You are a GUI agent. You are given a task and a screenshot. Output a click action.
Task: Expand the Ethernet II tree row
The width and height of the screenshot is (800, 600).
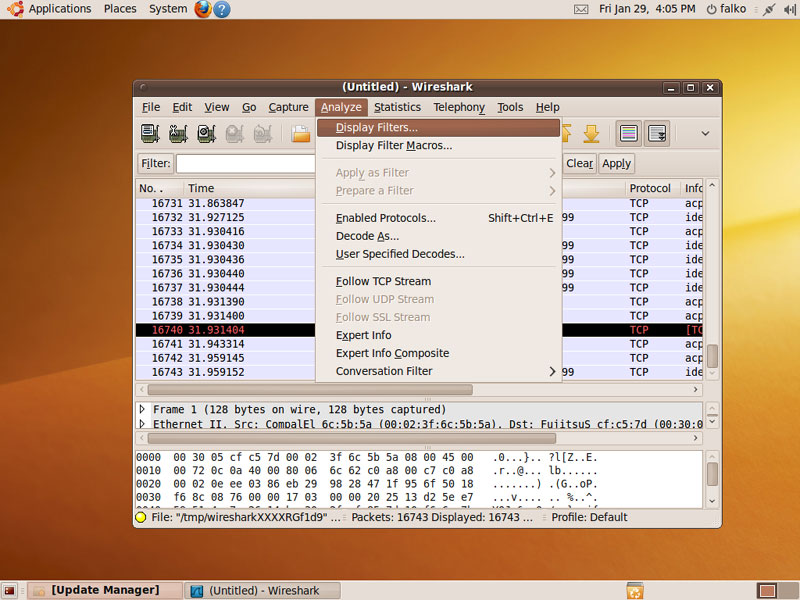142,424
